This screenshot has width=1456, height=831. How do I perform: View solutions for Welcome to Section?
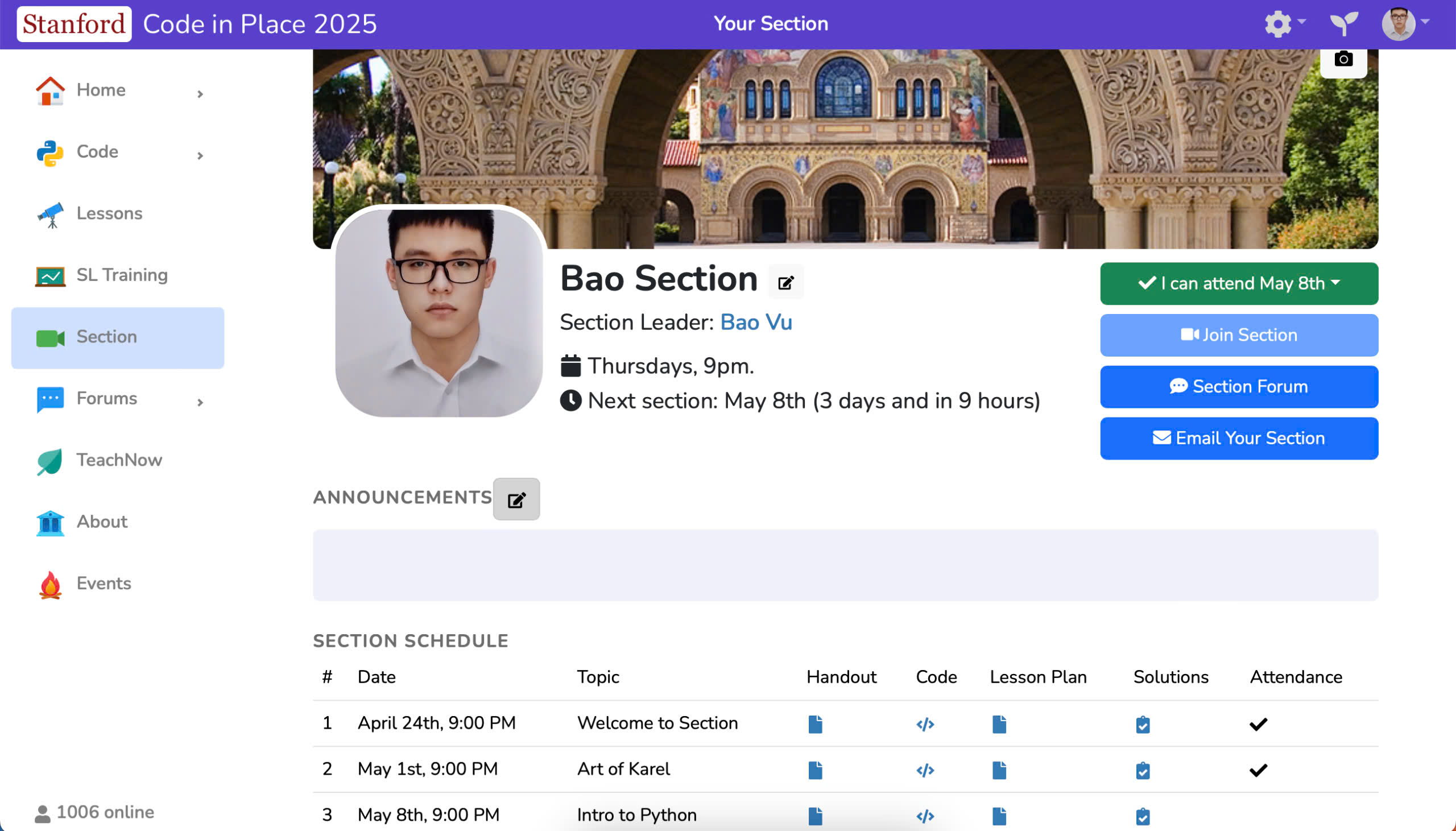tap(1142, 724)
